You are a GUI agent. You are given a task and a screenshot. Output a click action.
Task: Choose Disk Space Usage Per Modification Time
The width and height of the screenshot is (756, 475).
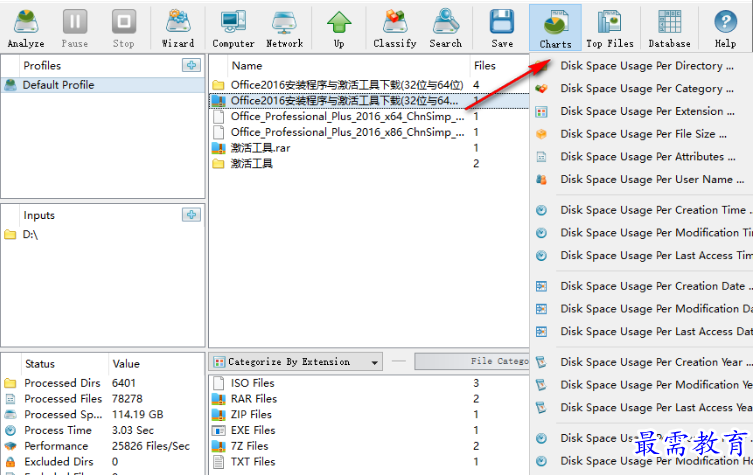[642, 233]
